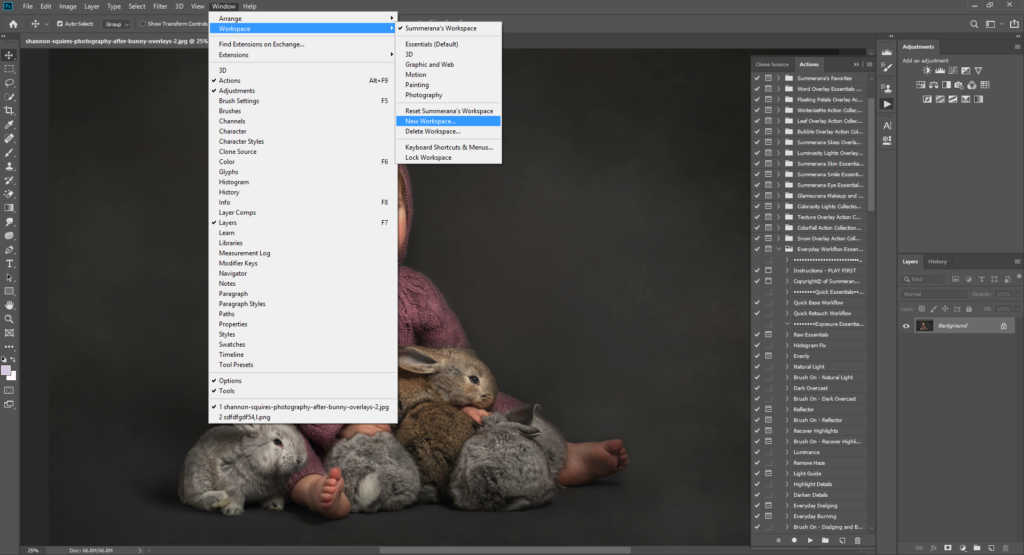1024x555 pixels.
Task: Select the Eyedropper tool
Action: point(9,125)
